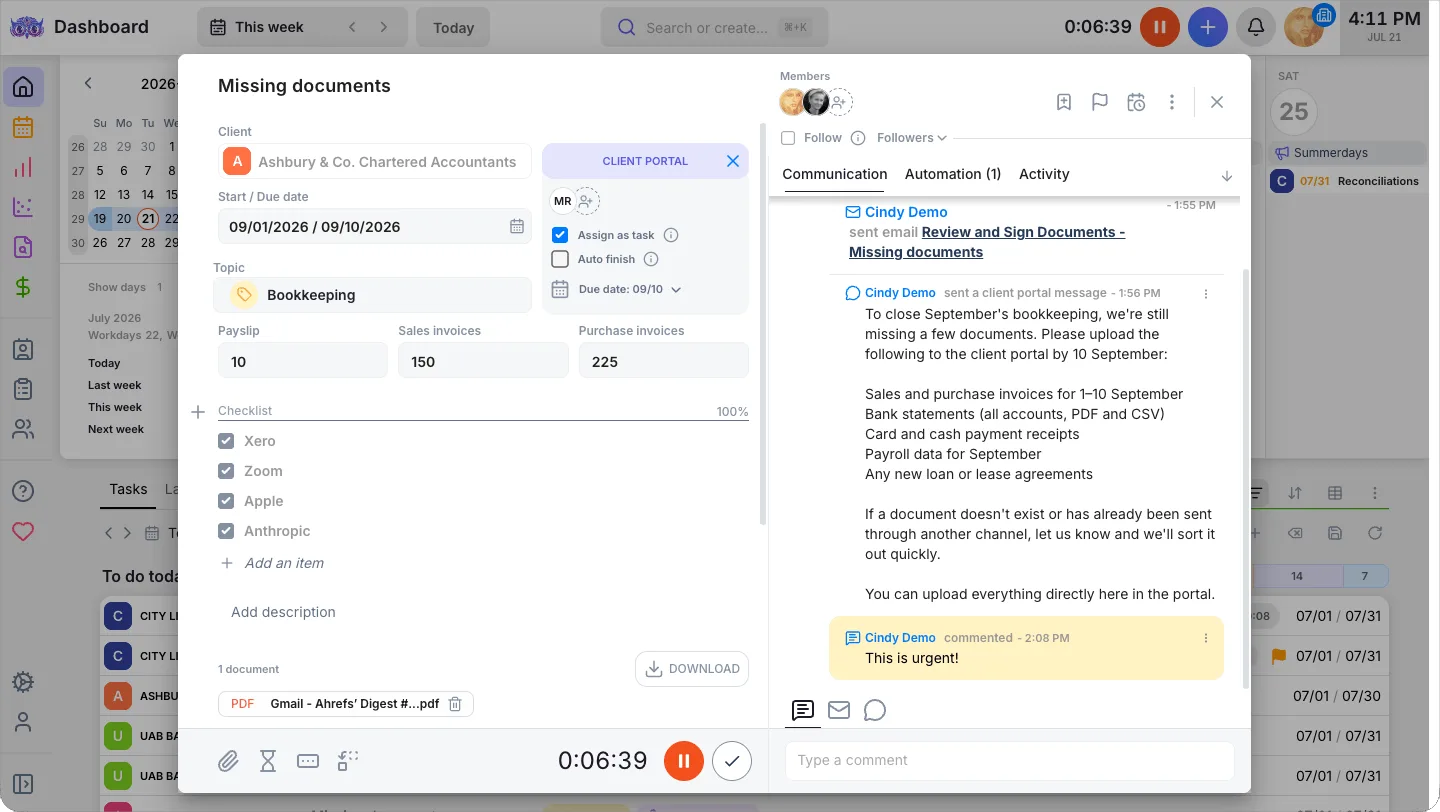Click the scroll-down arrow beside Activity tab
This screenshot has height=812, width=1440.
click(x=1227, y=176)
